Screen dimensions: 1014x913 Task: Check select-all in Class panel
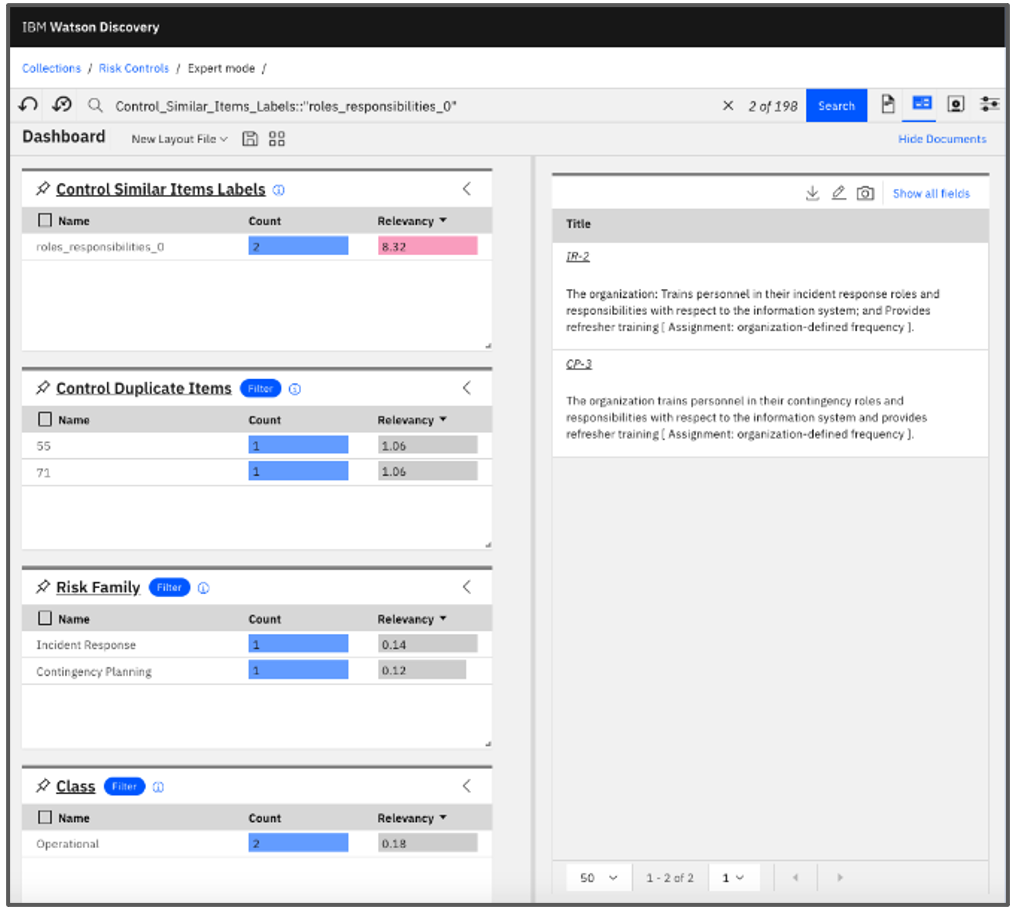point(45,818)
